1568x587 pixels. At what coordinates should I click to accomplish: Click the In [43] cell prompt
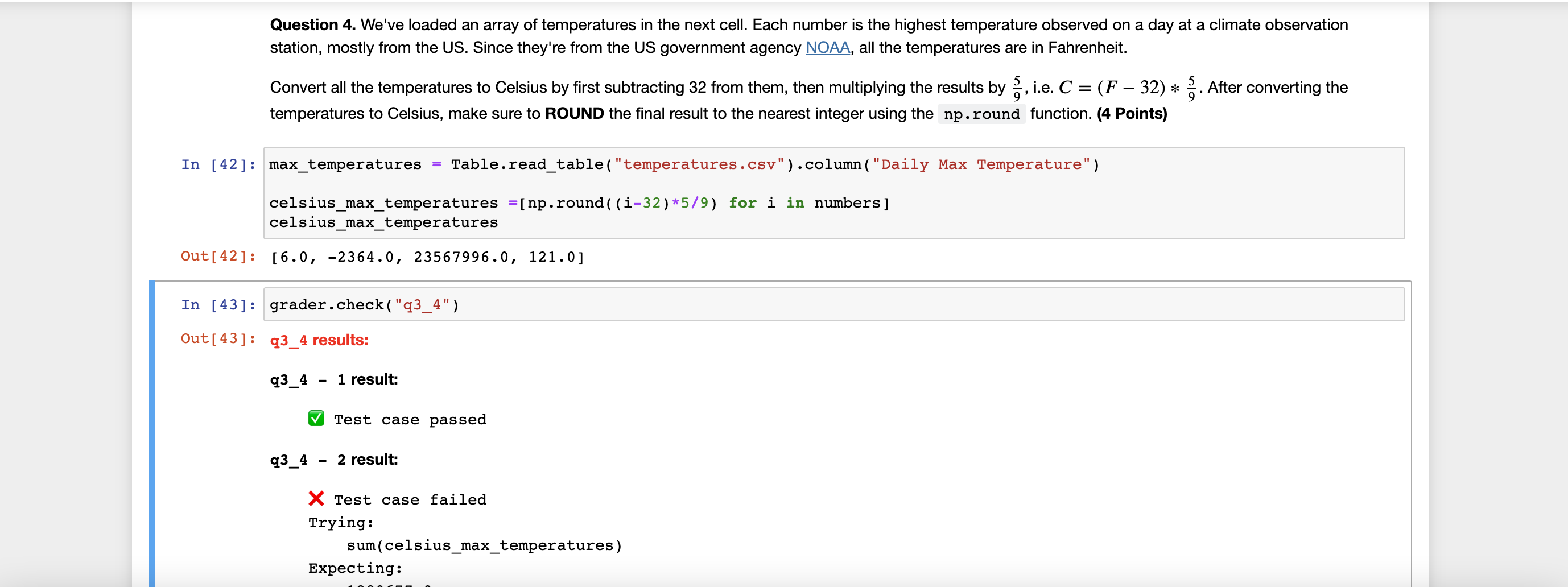218,304
